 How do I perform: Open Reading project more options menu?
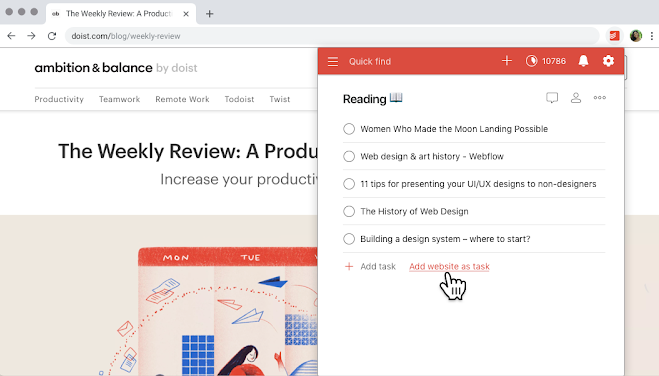coord(600,97)
